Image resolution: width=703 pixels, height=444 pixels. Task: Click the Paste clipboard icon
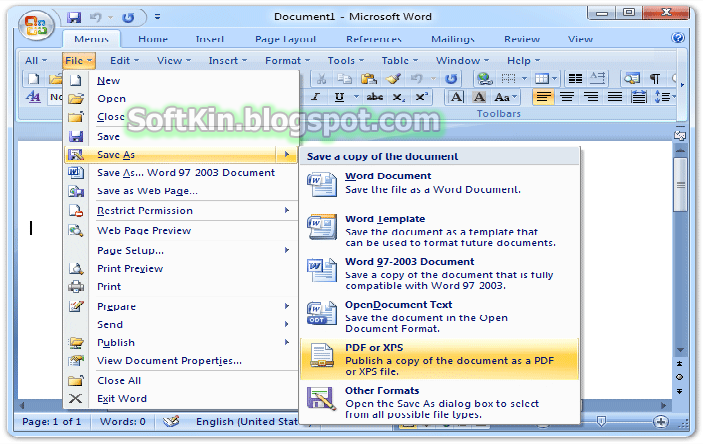tap(369, 79)
